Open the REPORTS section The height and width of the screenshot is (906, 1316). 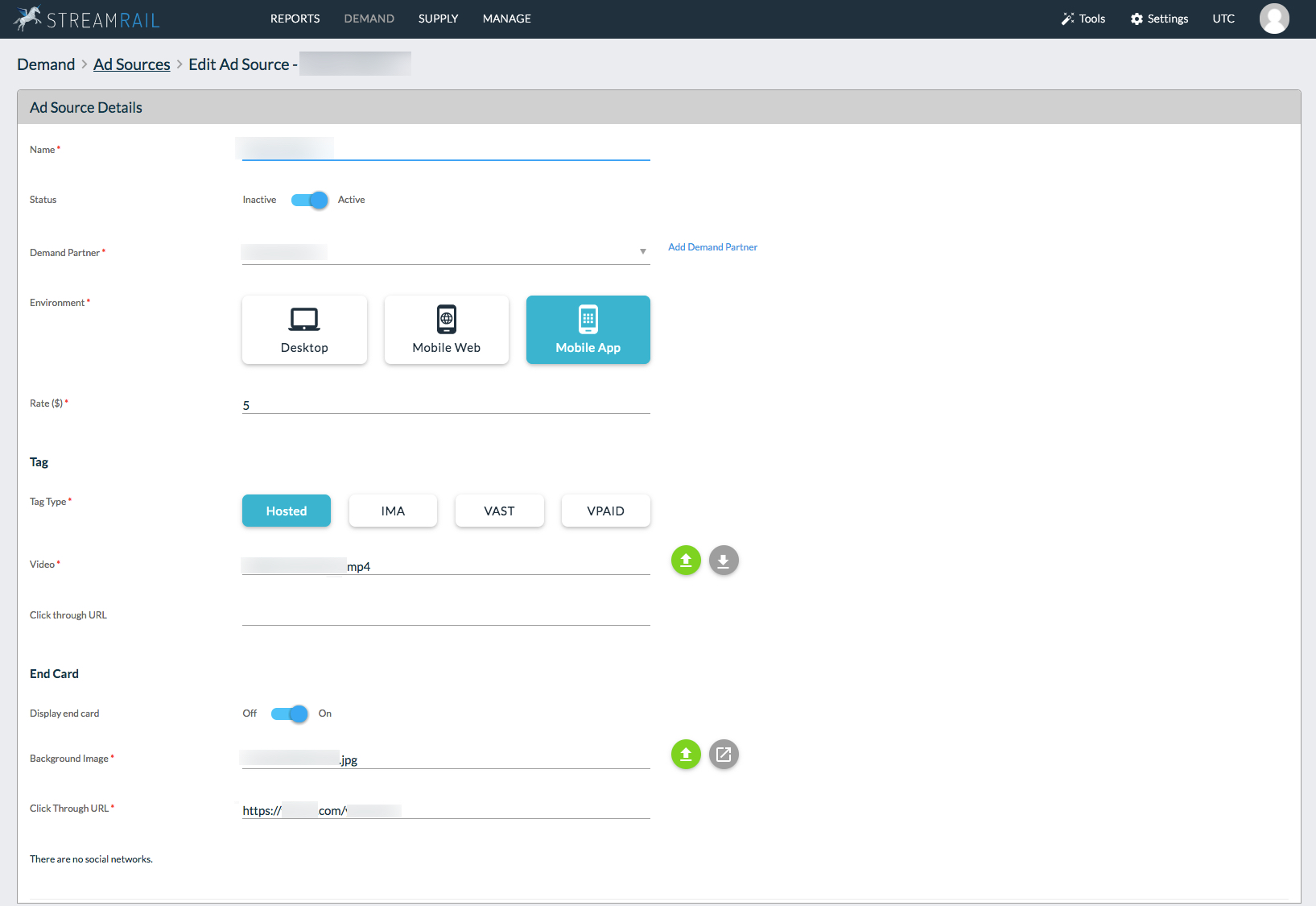pyautogui.click(x=295, y=19)
